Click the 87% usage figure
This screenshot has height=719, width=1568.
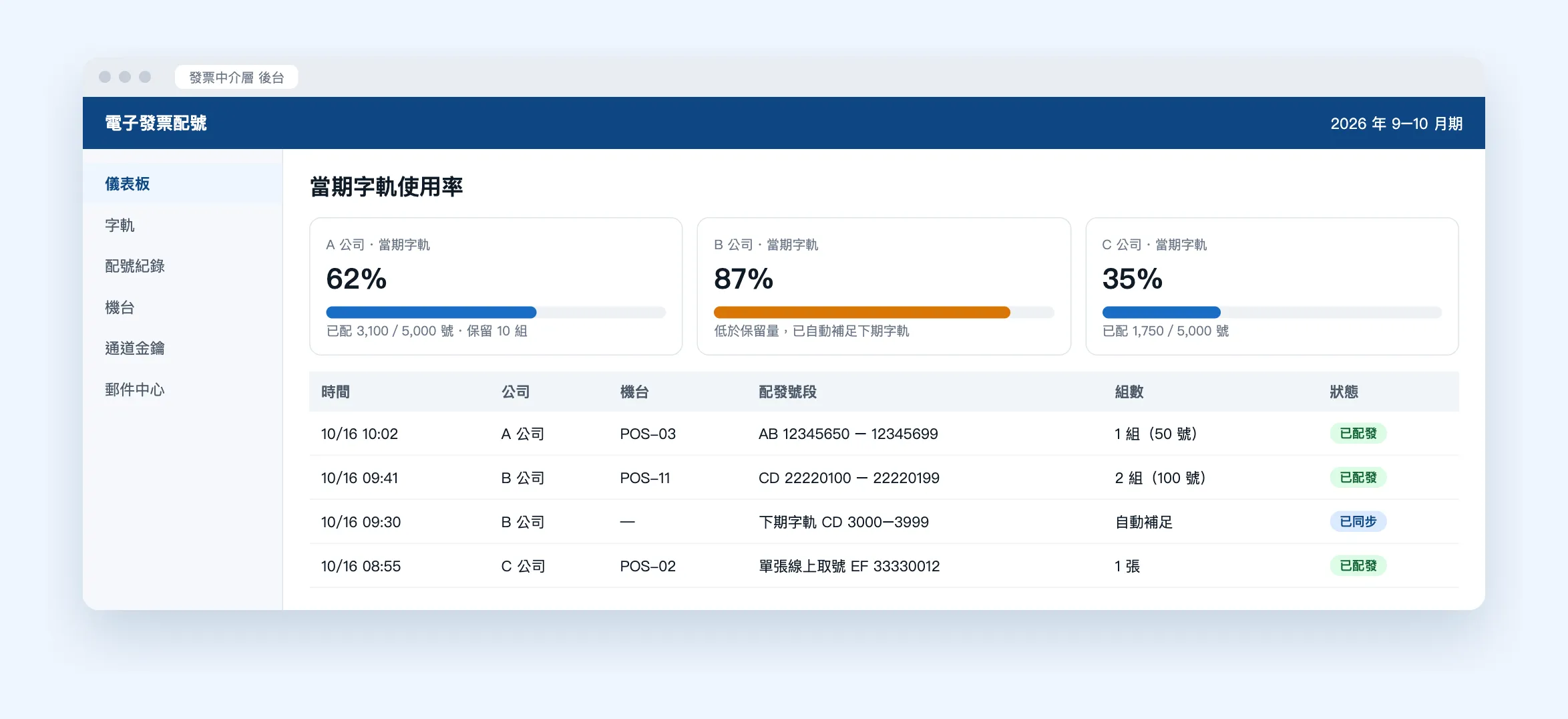743,279
